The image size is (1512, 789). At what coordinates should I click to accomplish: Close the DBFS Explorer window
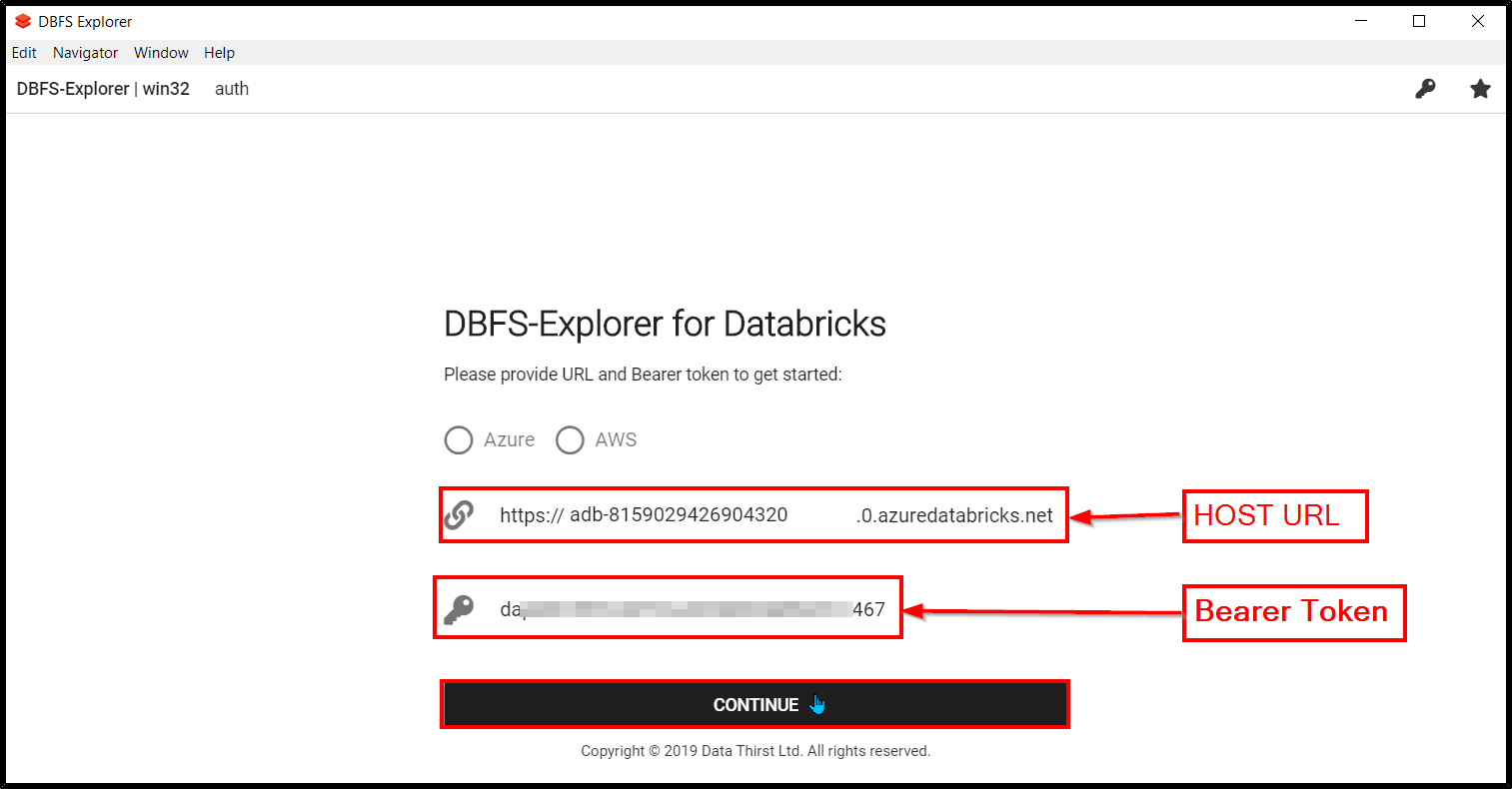[x=1478, y=21]
